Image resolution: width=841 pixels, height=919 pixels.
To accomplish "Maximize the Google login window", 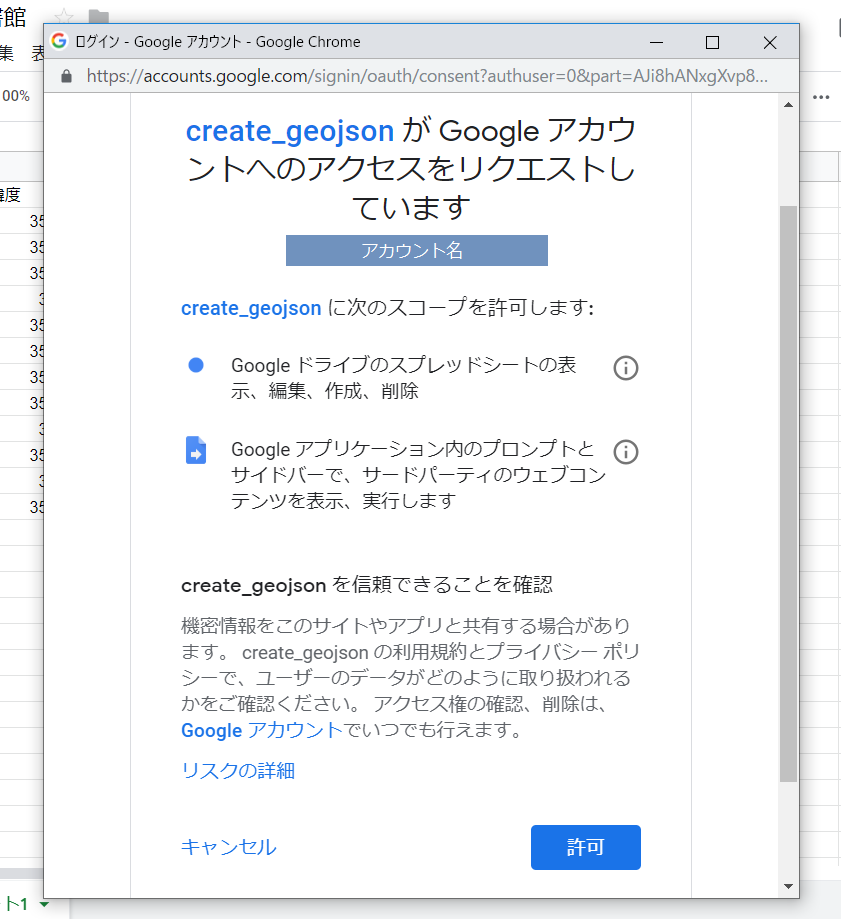I will (x=712, y=42).
